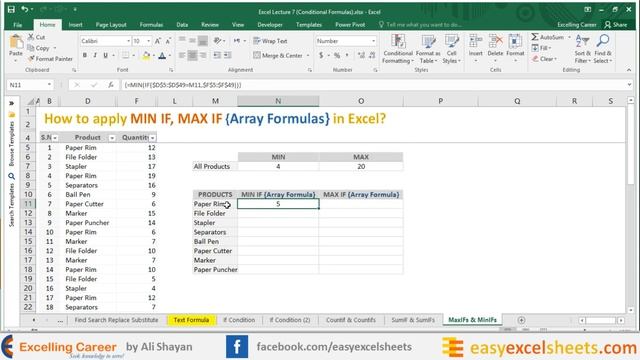The width and height of the screenshot is (640, 360).
Task: Expand the formula bar chevron
Action: [x=629, y=84]
